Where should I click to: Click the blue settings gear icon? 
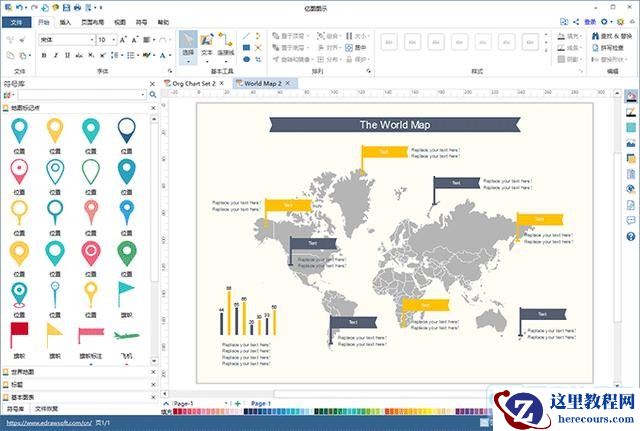pos(604,22)
